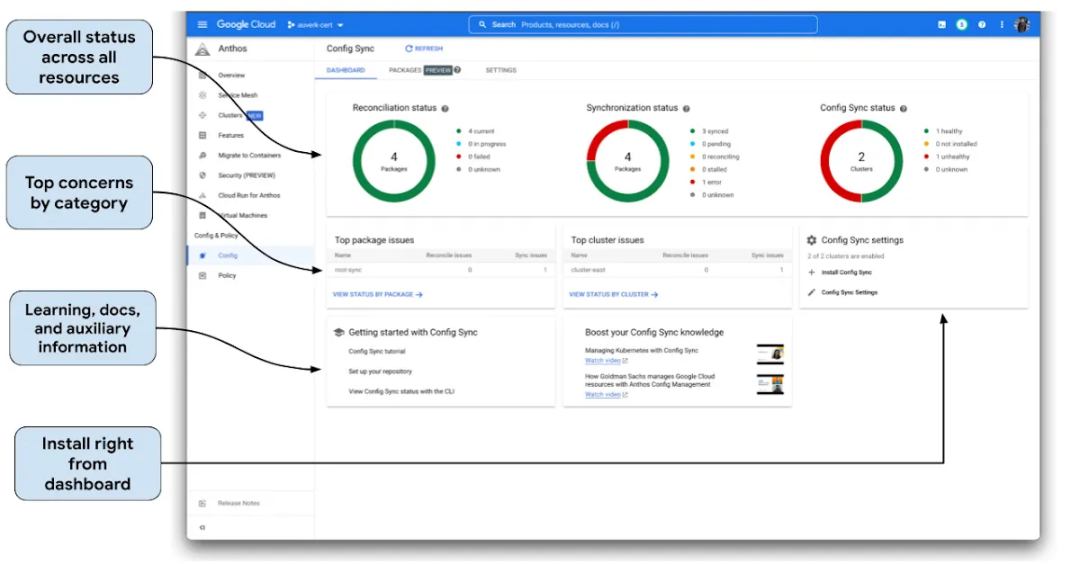Click the Google Cloud logo
Screen dimensions: 1080x564
[x=246, y=25]
